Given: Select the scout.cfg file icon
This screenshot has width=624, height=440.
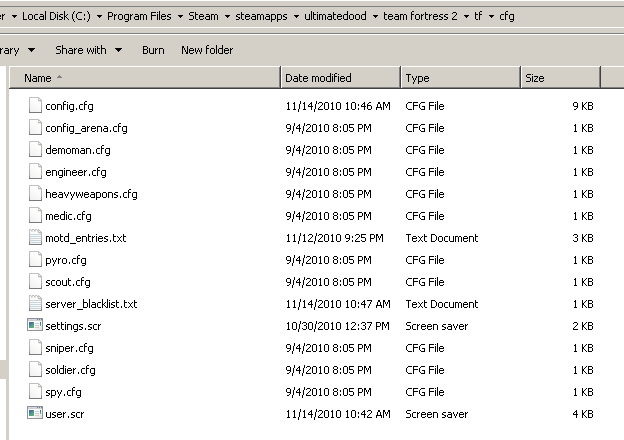Looking at the screenshot, I should pos(35,282).
